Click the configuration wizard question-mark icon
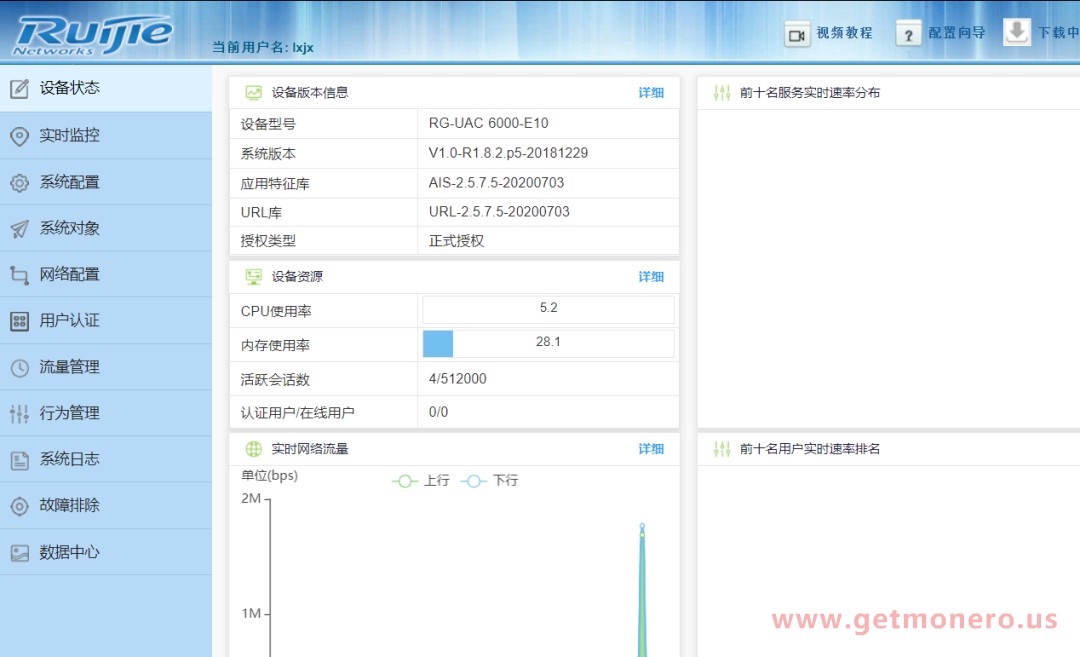Viewport: 1080px width, 657px height. [x=908, y=34]
